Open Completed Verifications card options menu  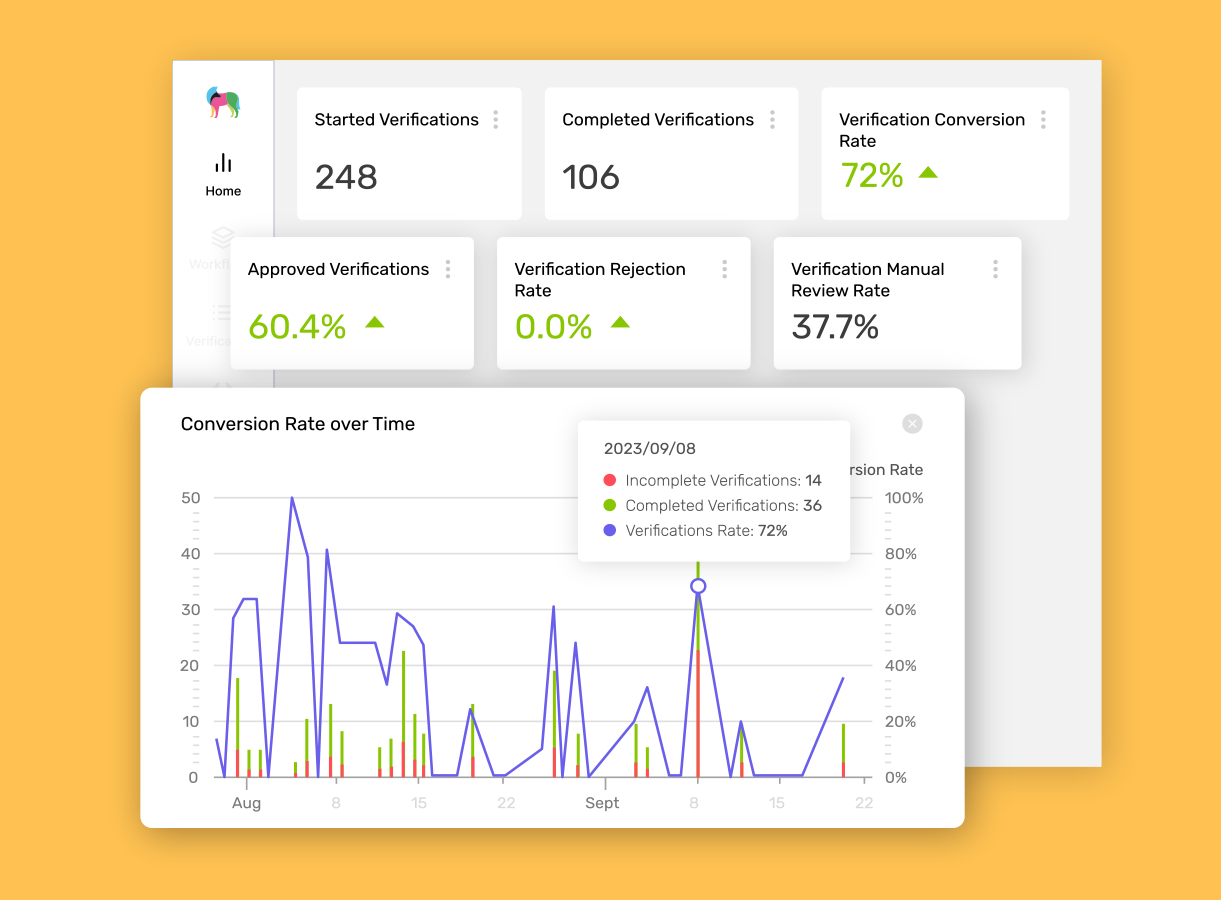(x=772, y=118)
